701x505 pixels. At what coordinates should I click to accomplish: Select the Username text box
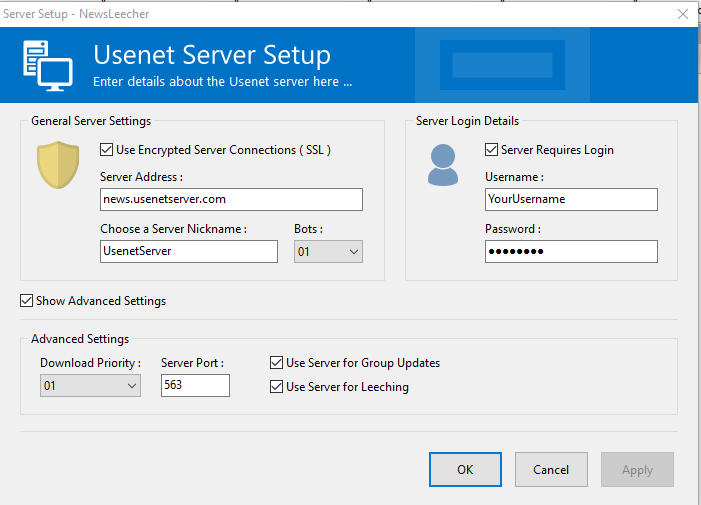[571, 199]
